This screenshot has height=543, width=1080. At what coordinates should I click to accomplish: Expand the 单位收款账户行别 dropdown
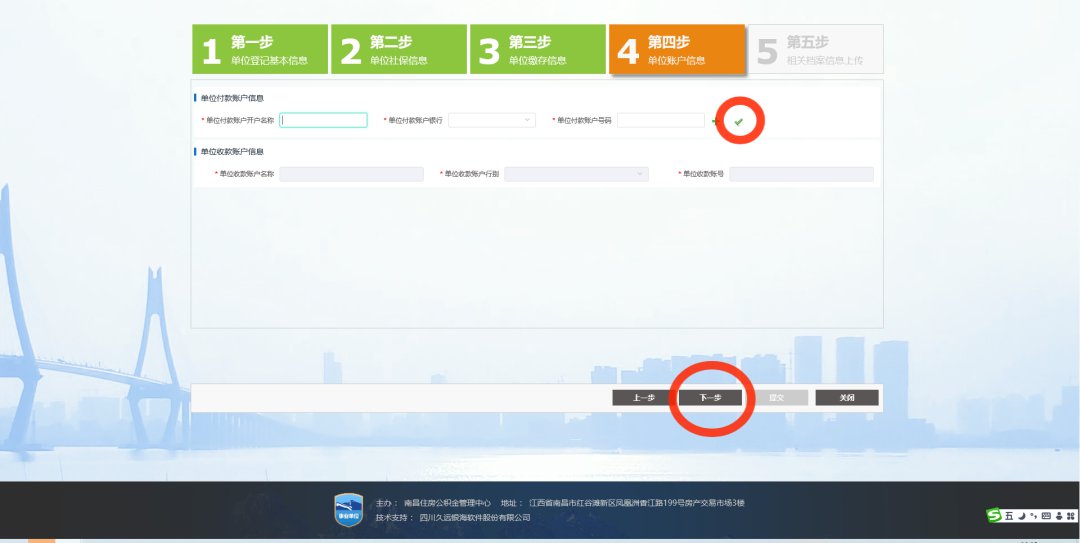[576, 174]
